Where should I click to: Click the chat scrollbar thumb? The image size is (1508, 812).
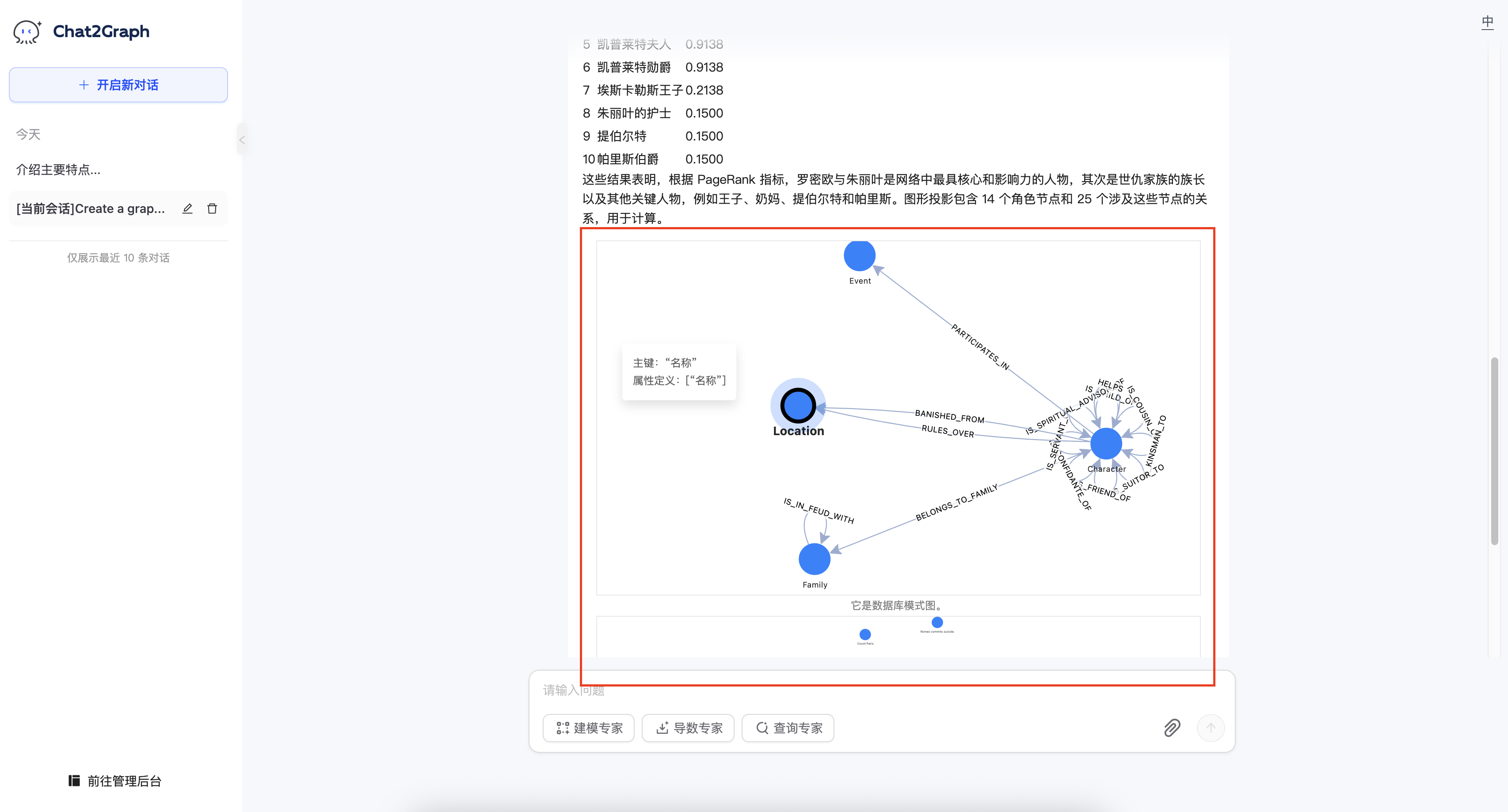pos(1494,451)
